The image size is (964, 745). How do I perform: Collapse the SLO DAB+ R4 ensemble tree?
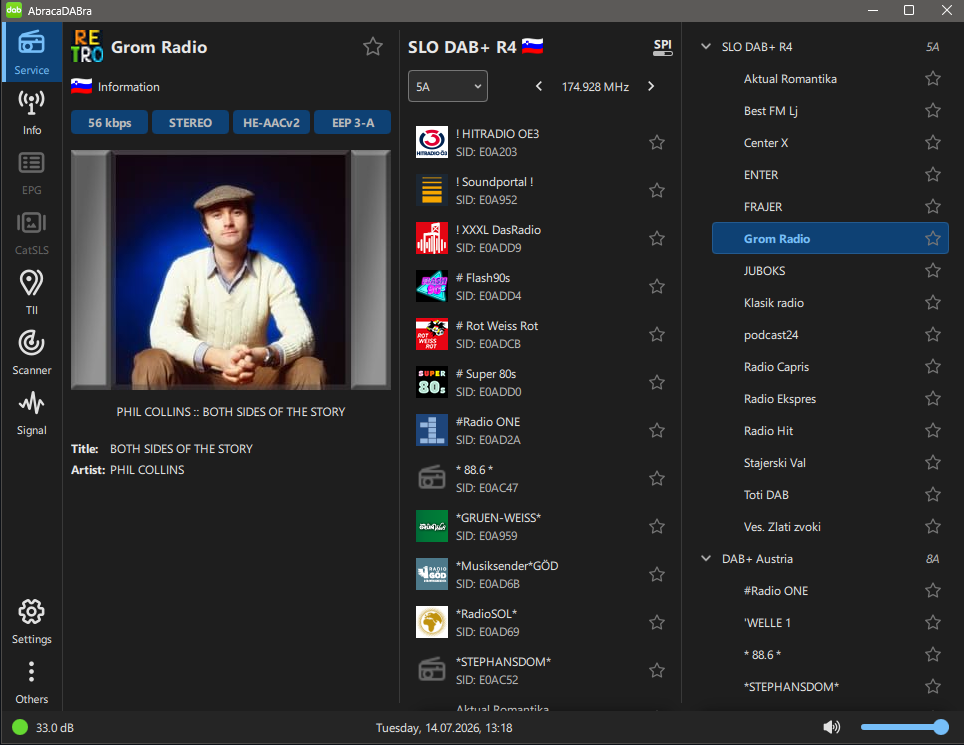pyautogui.click(x=706, y=47)
